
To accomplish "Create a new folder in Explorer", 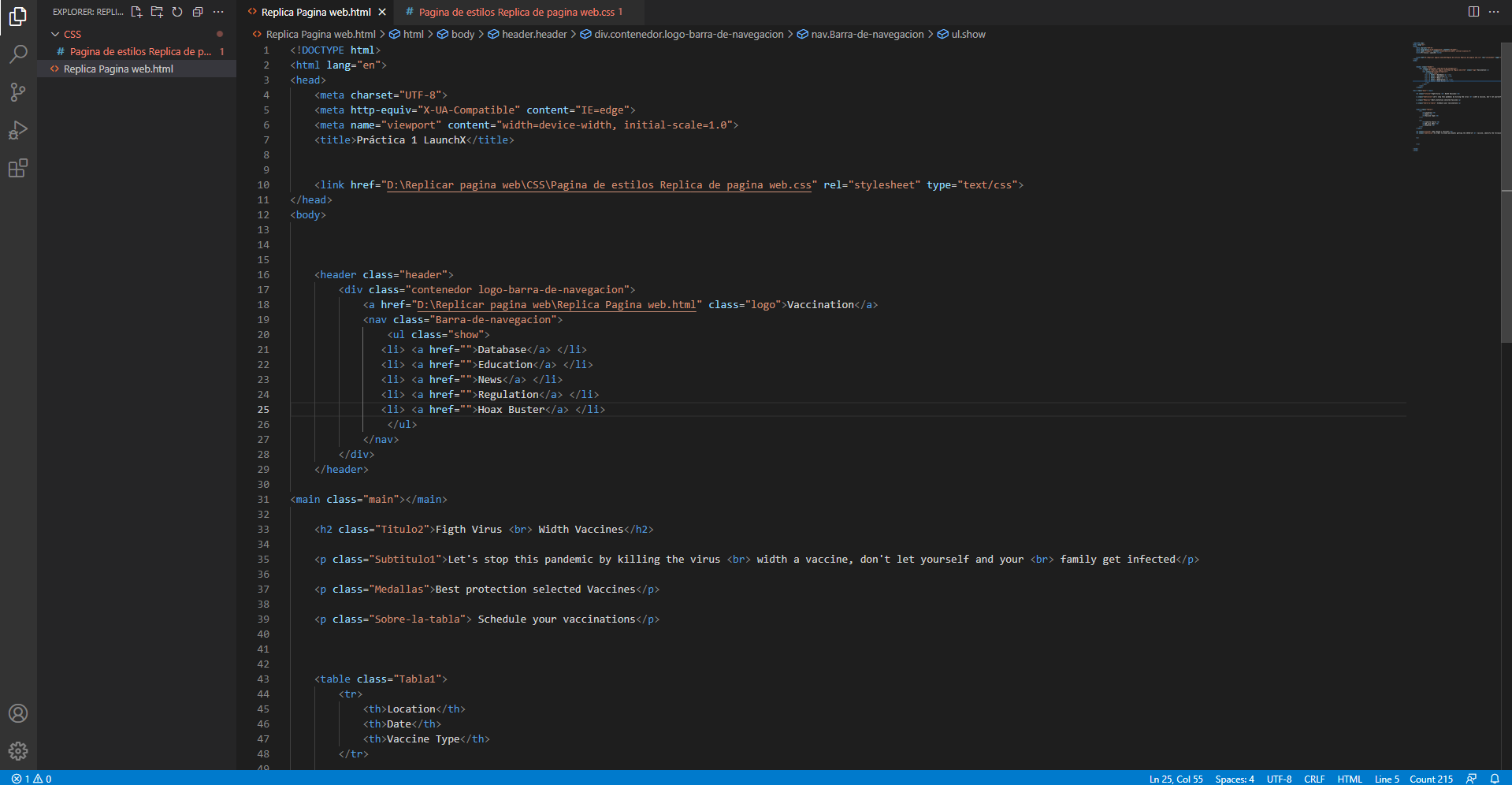I will (156, 12).
